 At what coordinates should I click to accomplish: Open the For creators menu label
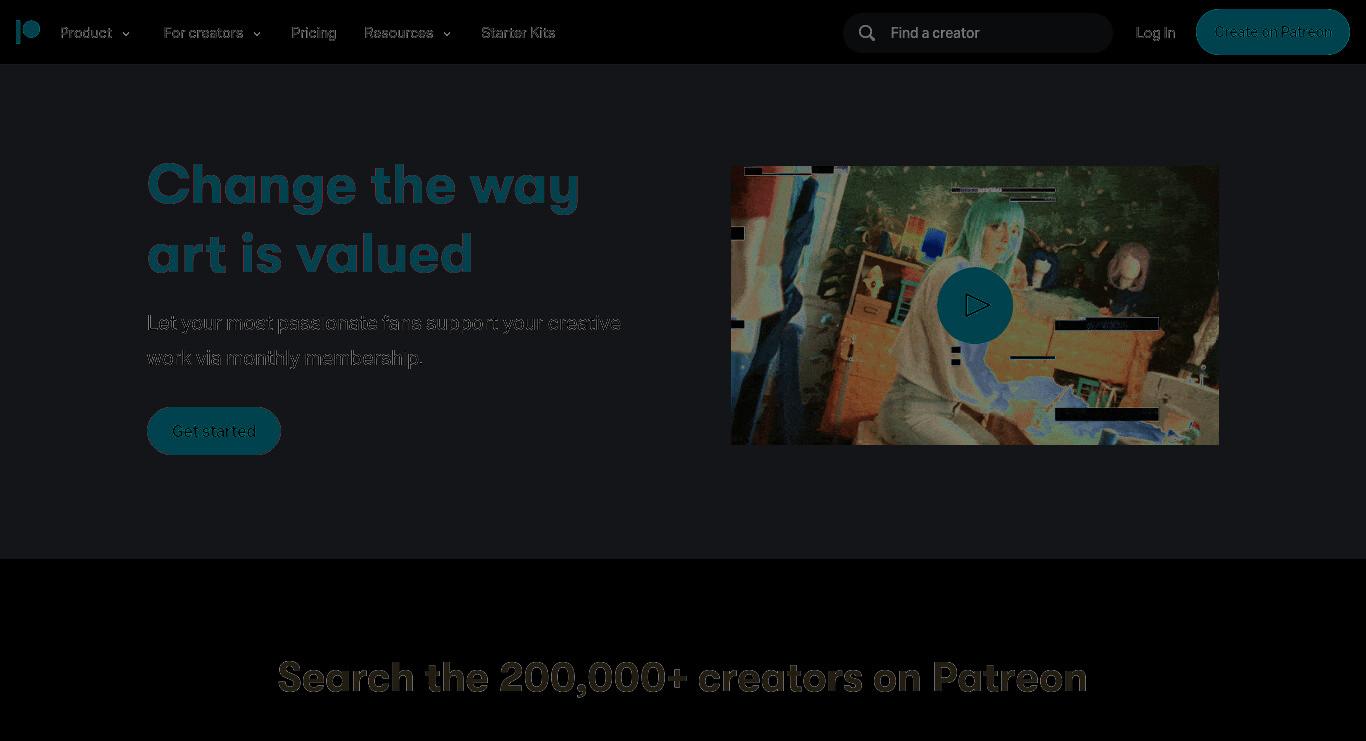203,33
